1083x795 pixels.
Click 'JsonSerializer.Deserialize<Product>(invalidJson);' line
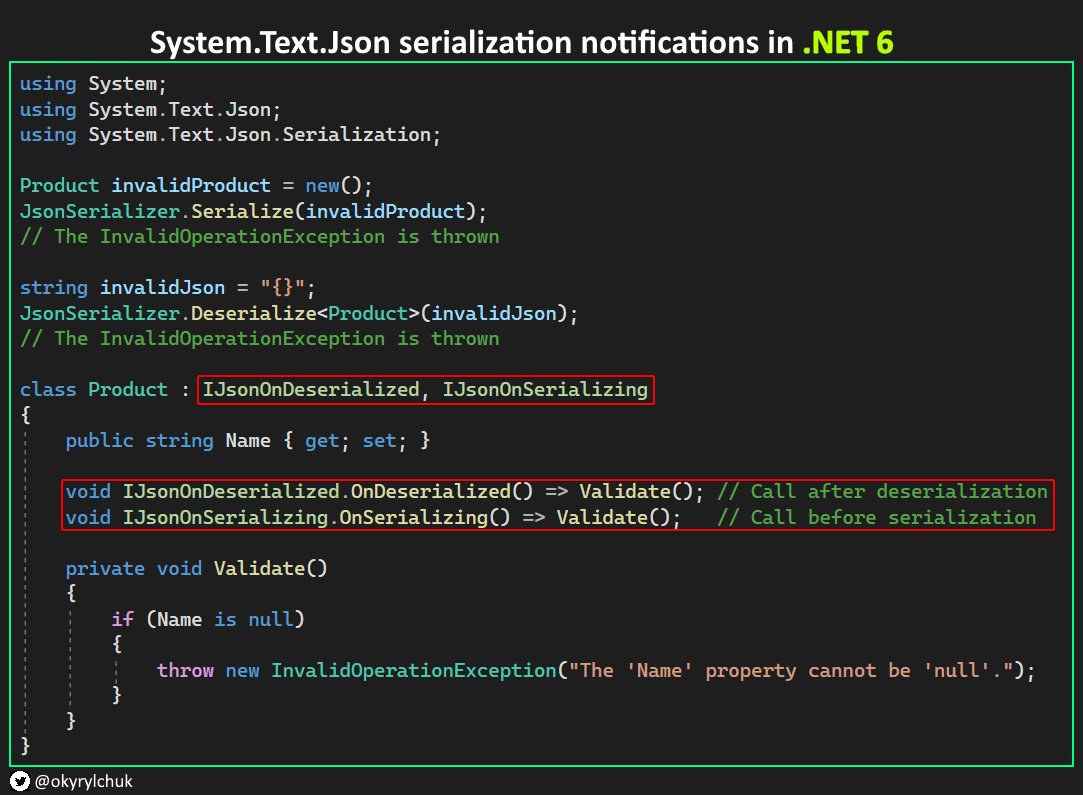[x=298, y=314]
